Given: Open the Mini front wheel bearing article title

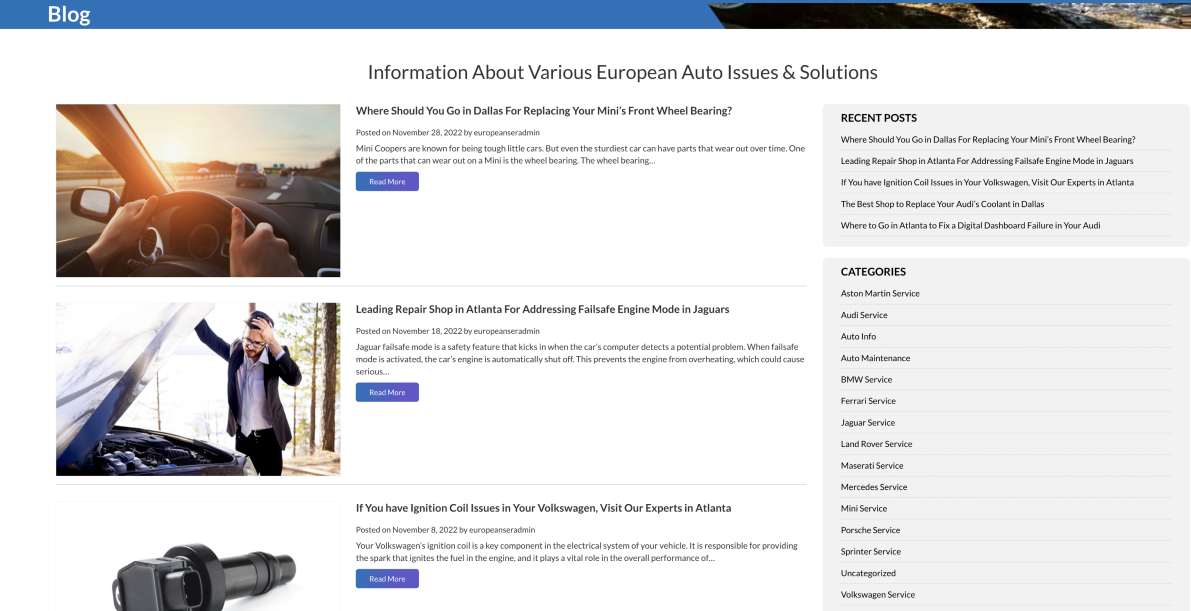Looking at the screenshot, I should 544,111.
